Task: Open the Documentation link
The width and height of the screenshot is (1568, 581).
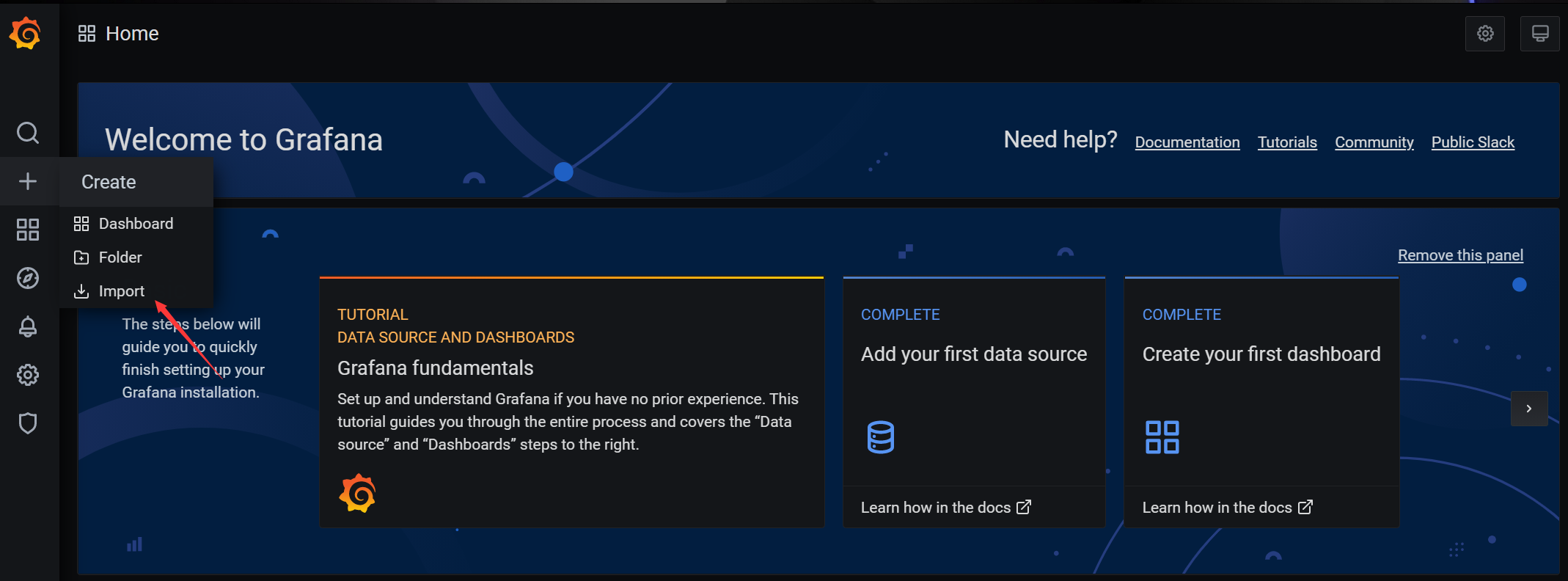Action: [x=1187, y=142]
